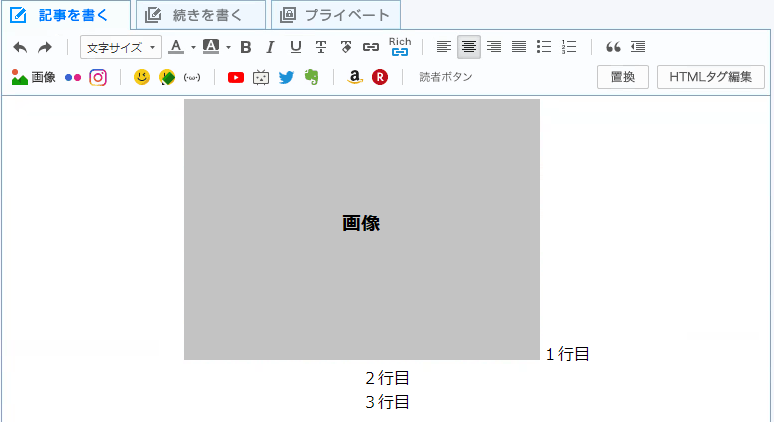Toggle underline formatting
Image resolution: width=774 pixels, height=422 pixels.
[296, 47]
